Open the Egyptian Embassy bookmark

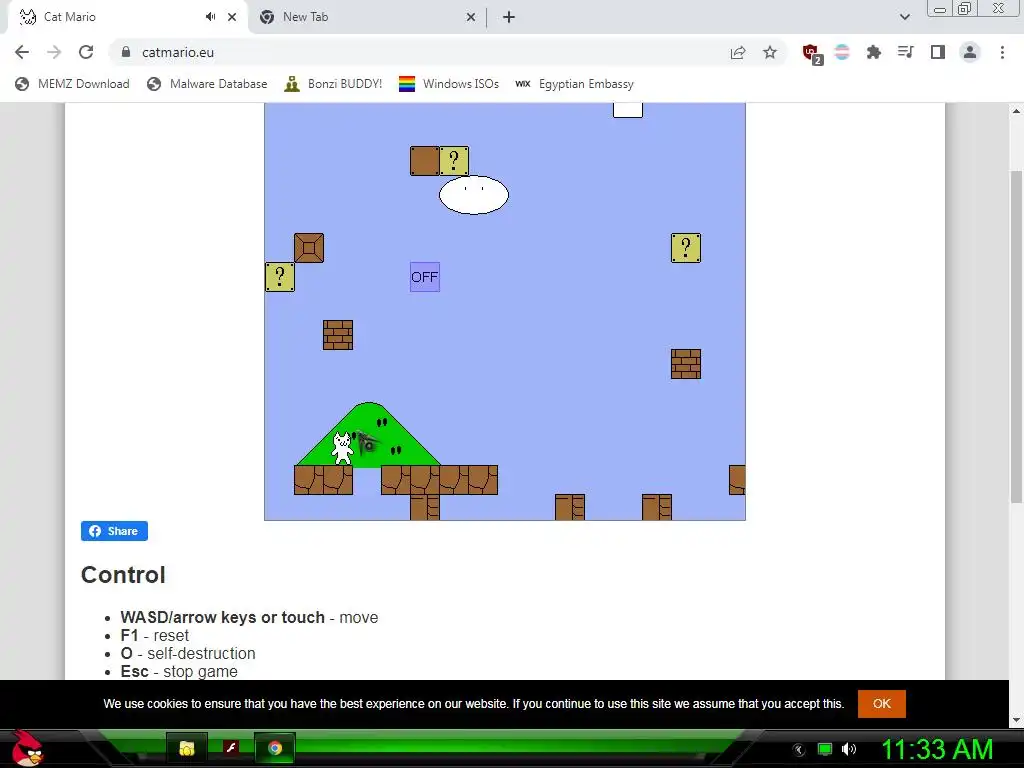pos(574,84)
